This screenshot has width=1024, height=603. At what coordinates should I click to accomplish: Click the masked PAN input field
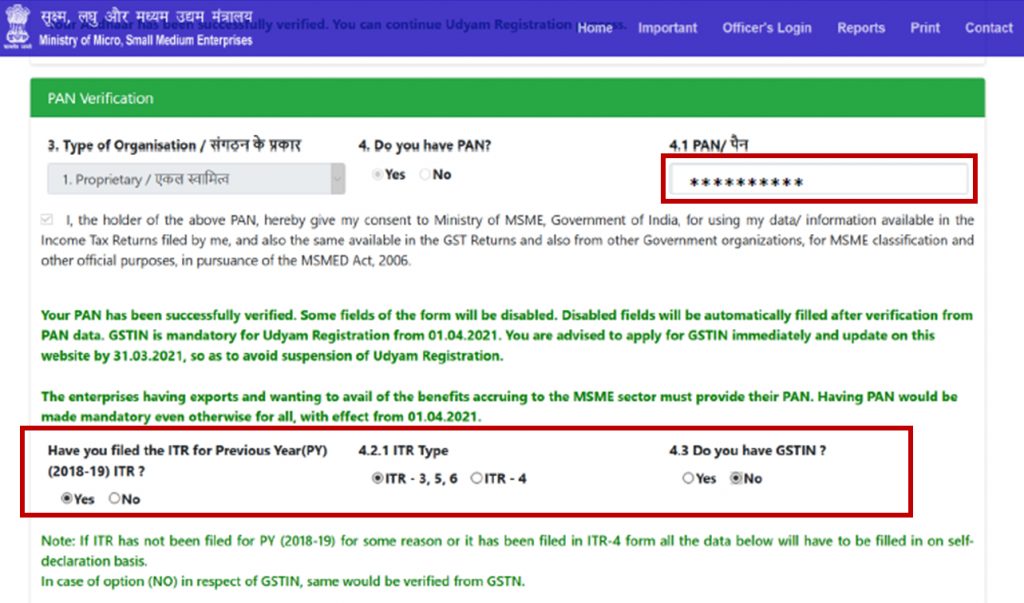click(x=818, y=182)
